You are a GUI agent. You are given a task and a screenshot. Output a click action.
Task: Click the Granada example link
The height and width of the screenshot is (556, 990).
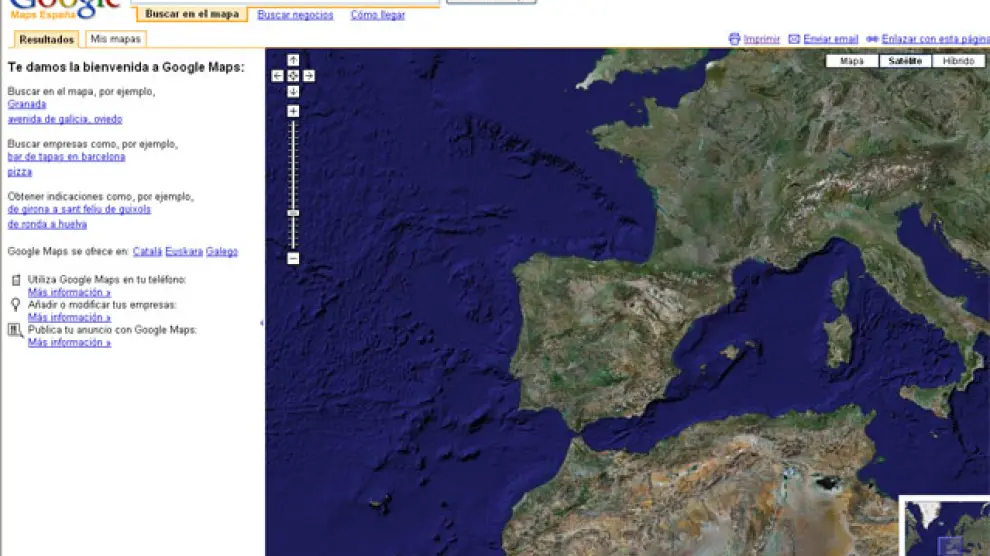tap(27, 104)
